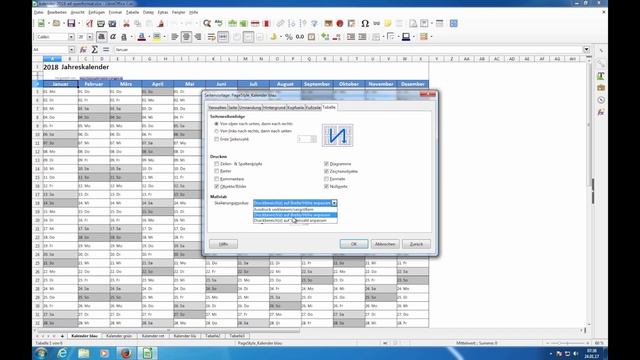Choose 'Ausdruck verkleinern/vergrößern' from the list
The width and height of the screenshot is (640, 360).
[295, 209]
